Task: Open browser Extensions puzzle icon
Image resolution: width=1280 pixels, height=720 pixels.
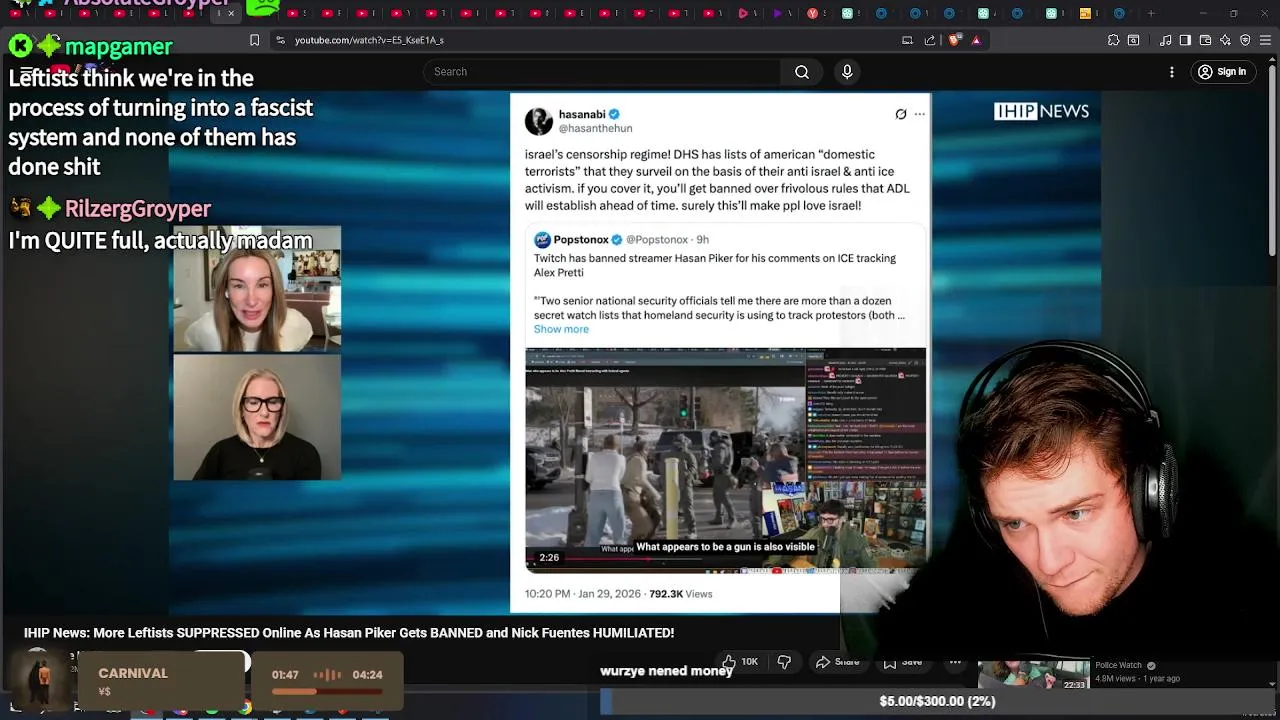Action: [x=1113, y=40]
